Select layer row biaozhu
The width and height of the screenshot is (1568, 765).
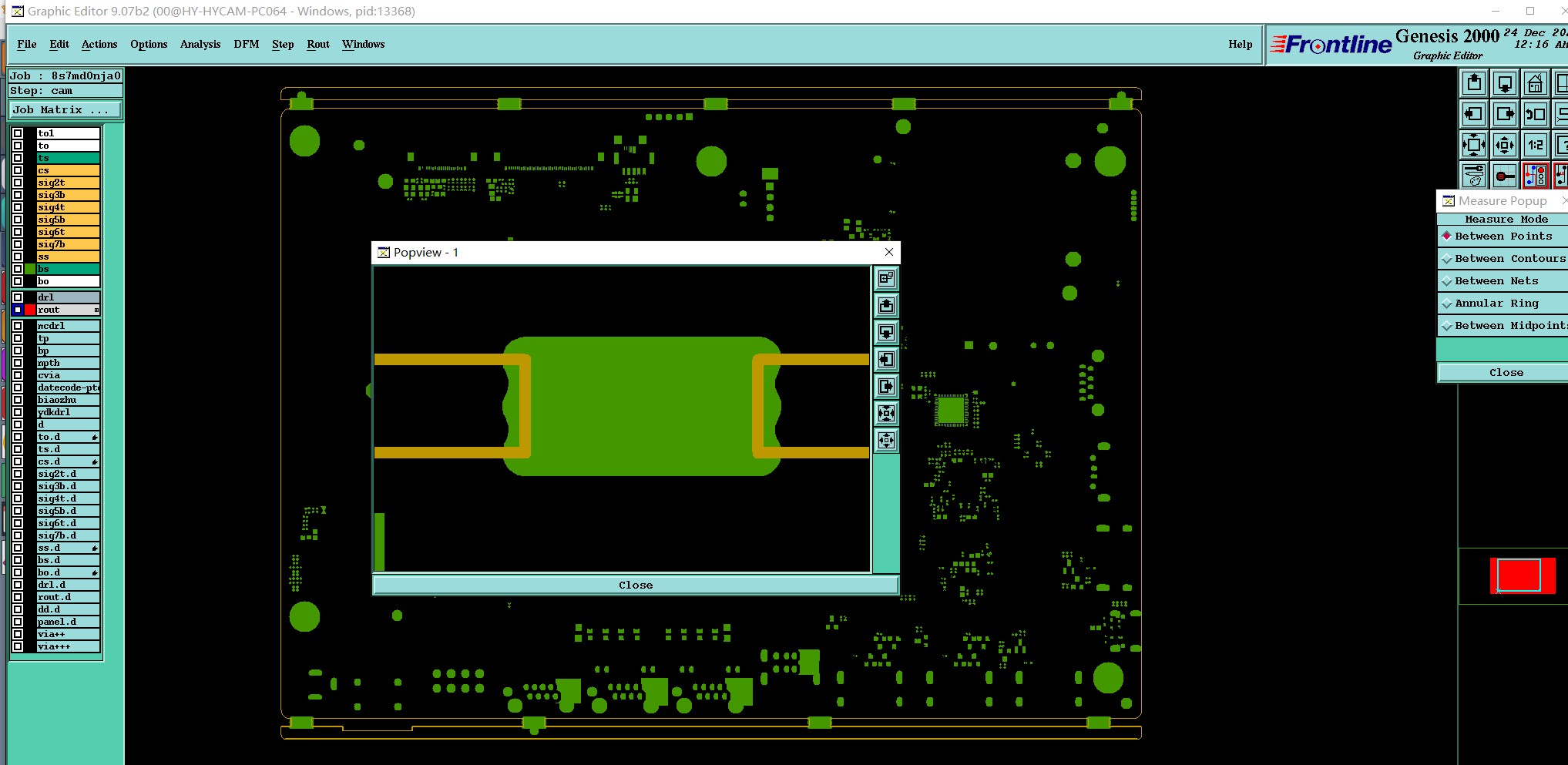coord(69,400)
